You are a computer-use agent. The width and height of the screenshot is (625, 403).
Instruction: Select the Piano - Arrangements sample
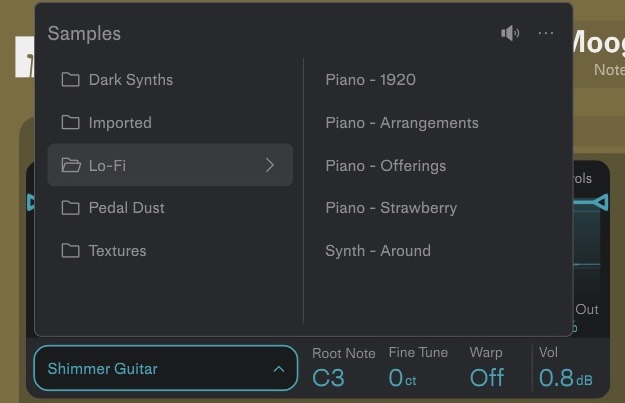click(x=401, y=123)
